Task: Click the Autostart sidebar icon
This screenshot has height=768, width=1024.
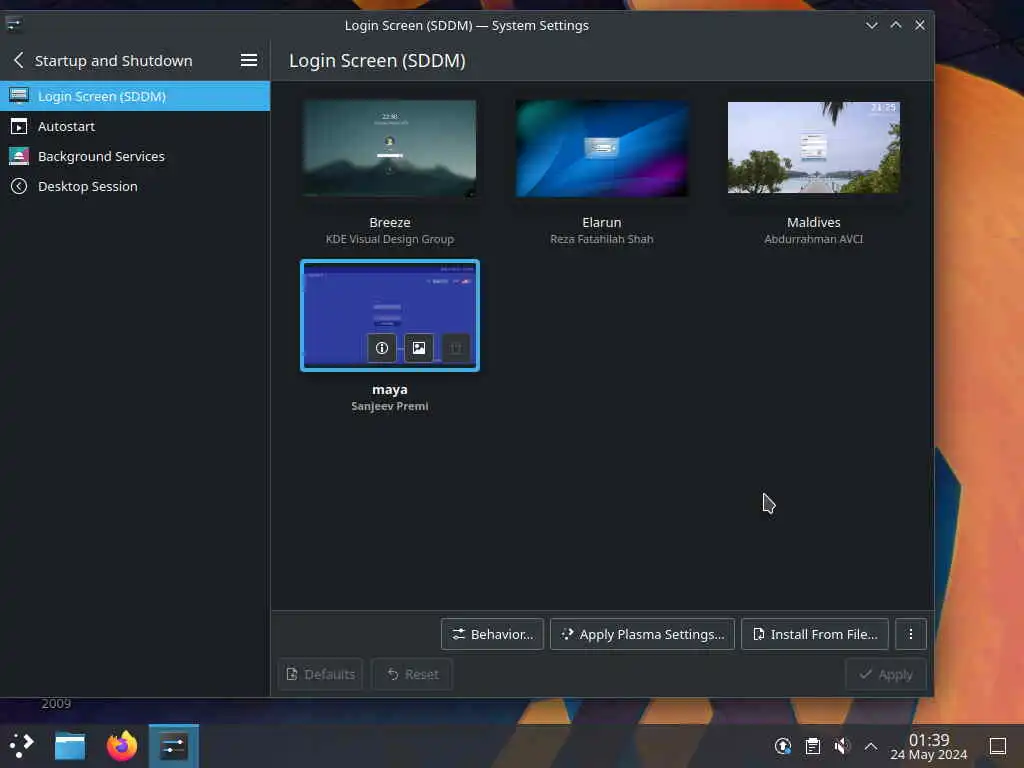Action: pyautogui.click(x=19, y=126)
